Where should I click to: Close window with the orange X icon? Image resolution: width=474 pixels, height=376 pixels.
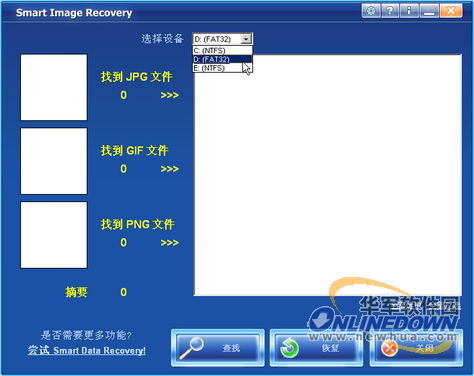[451, 11]
